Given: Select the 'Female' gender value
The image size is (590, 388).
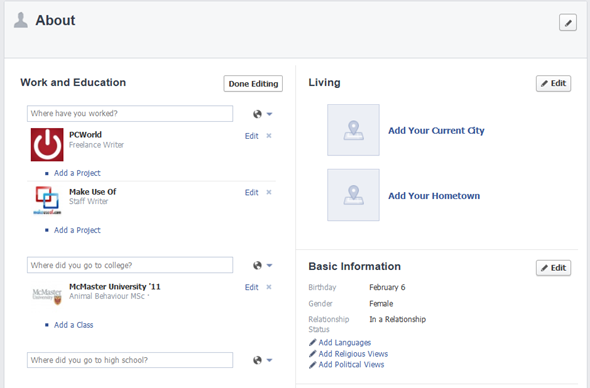Looking at the screenshot, I should (x=381, y=303).
